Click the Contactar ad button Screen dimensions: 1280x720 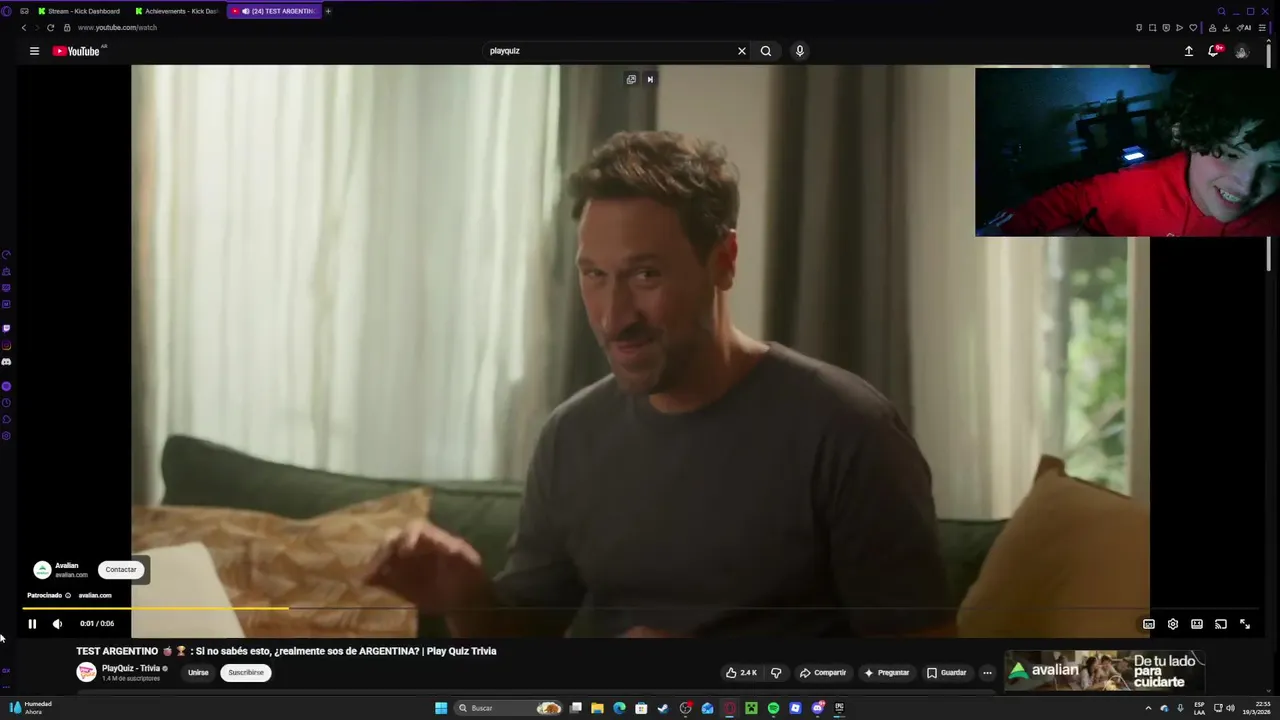pos(121,570)
